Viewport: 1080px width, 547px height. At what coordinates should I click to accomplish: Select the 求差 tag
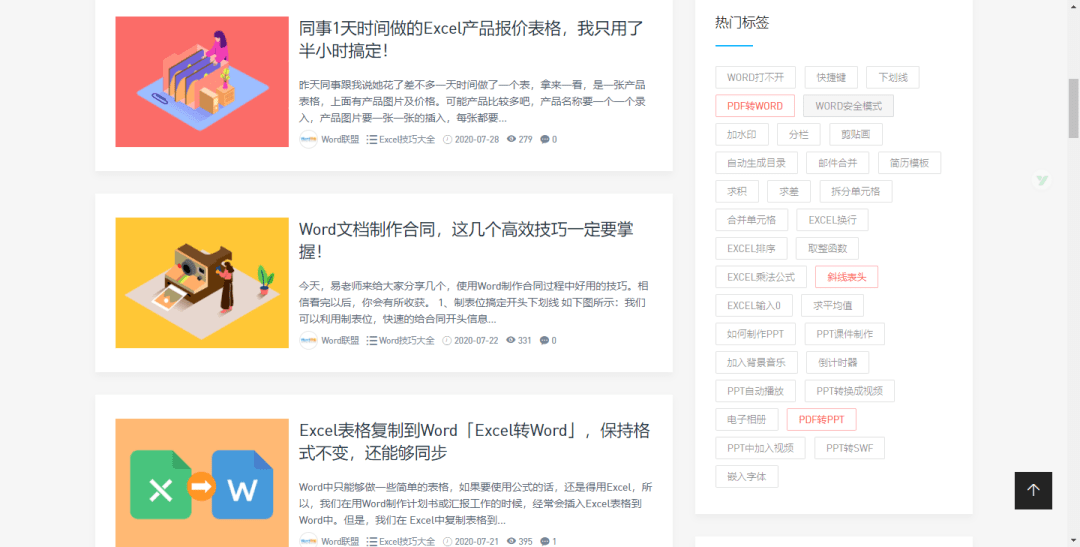point(789,192)
